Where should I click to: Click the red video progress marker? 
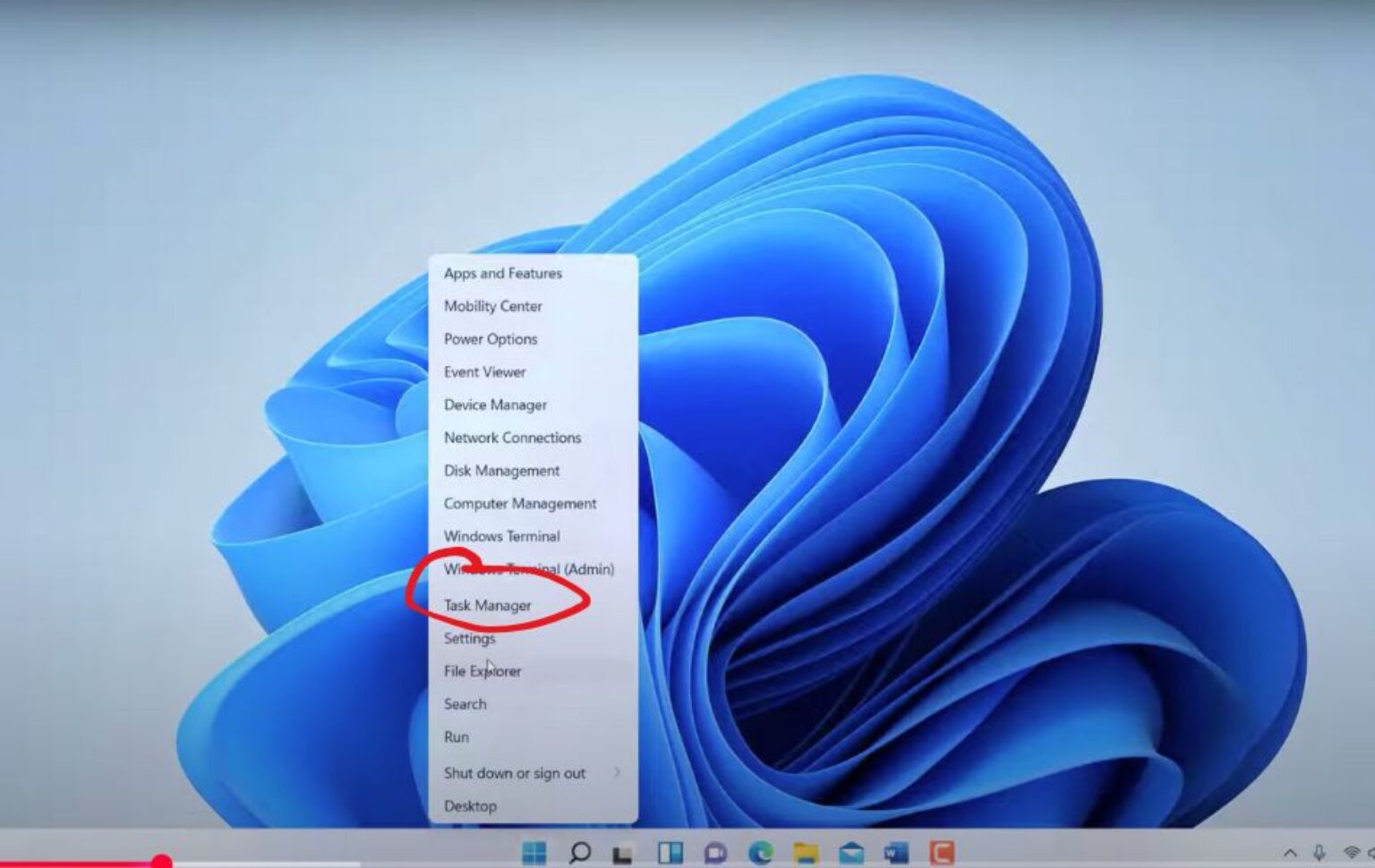pyautogui.click(x=161, y=860)
